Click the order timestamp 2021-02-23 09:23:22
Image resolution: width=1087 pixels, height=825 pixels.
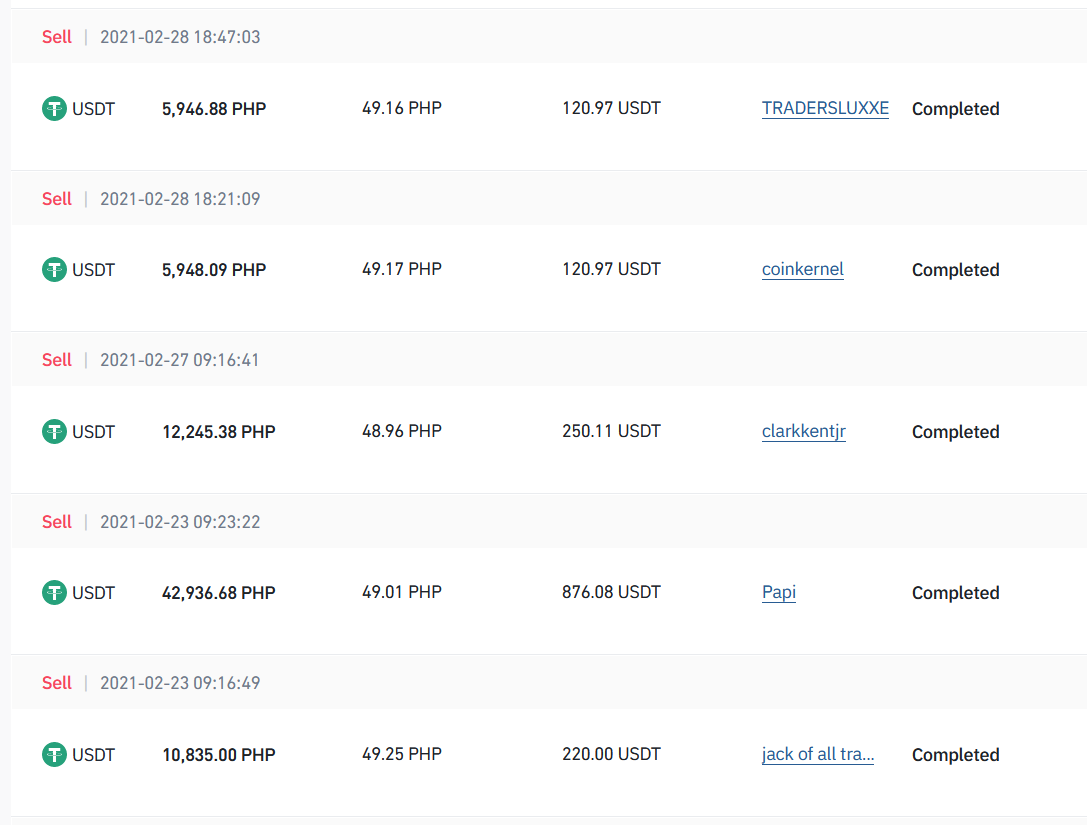click(180, 522)
